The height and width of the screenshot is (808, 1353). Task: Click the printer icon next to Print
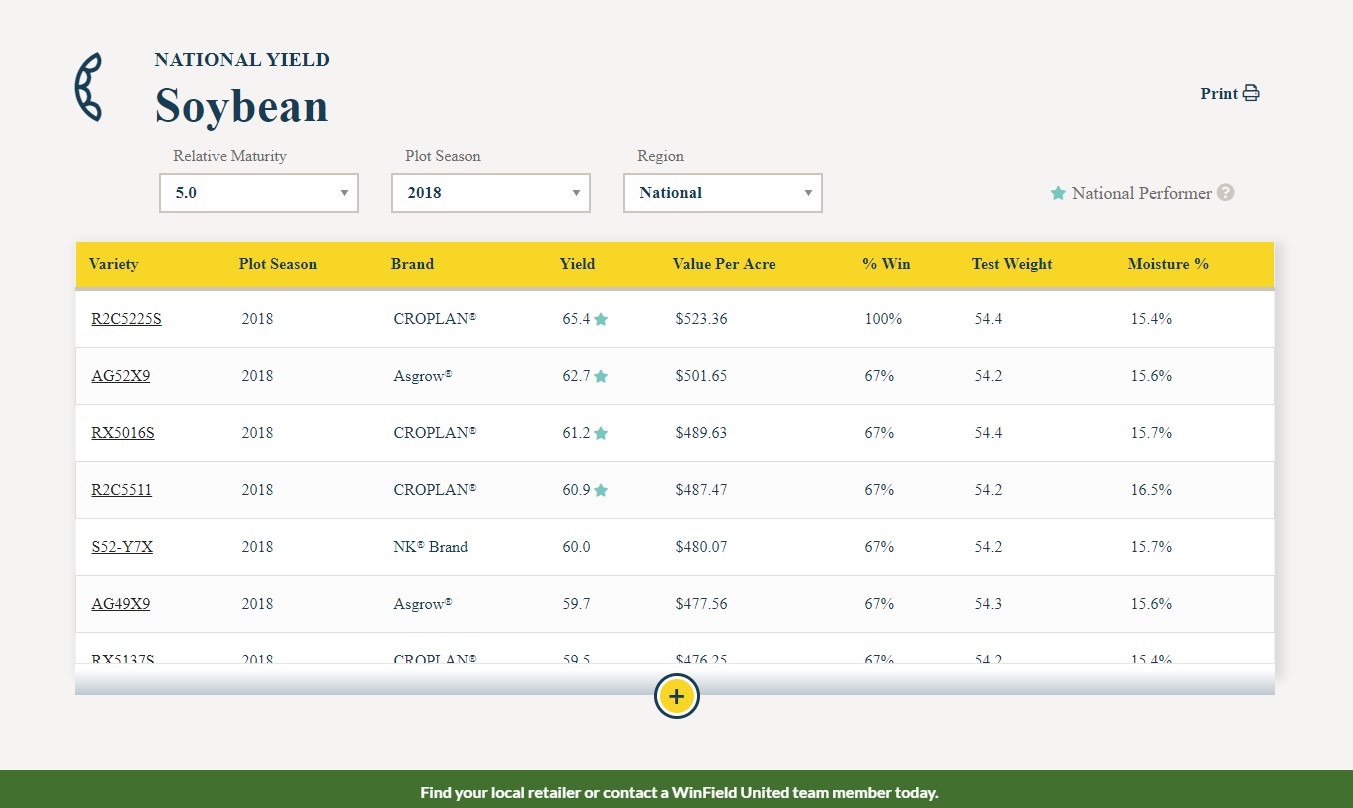[x=1251, y=93]
